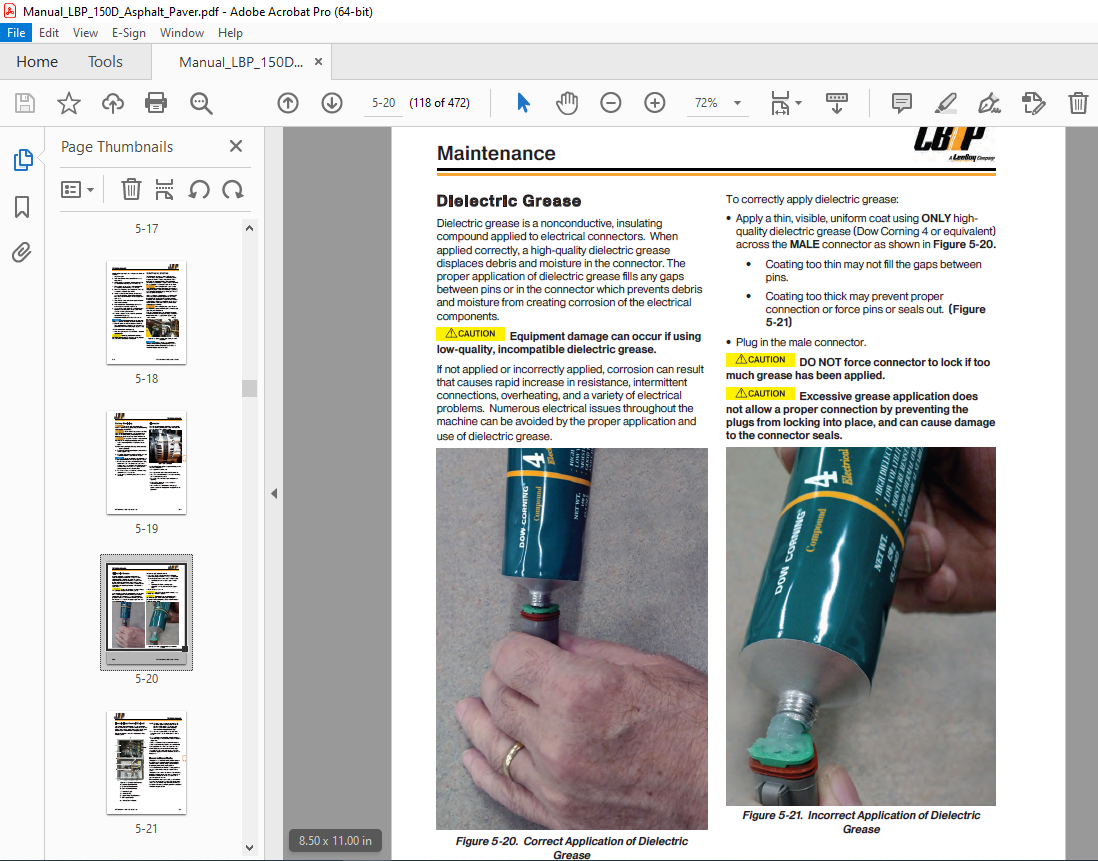Open the Help menu
The width and height of the screenshot is (1098, 861).
[230, 33]
